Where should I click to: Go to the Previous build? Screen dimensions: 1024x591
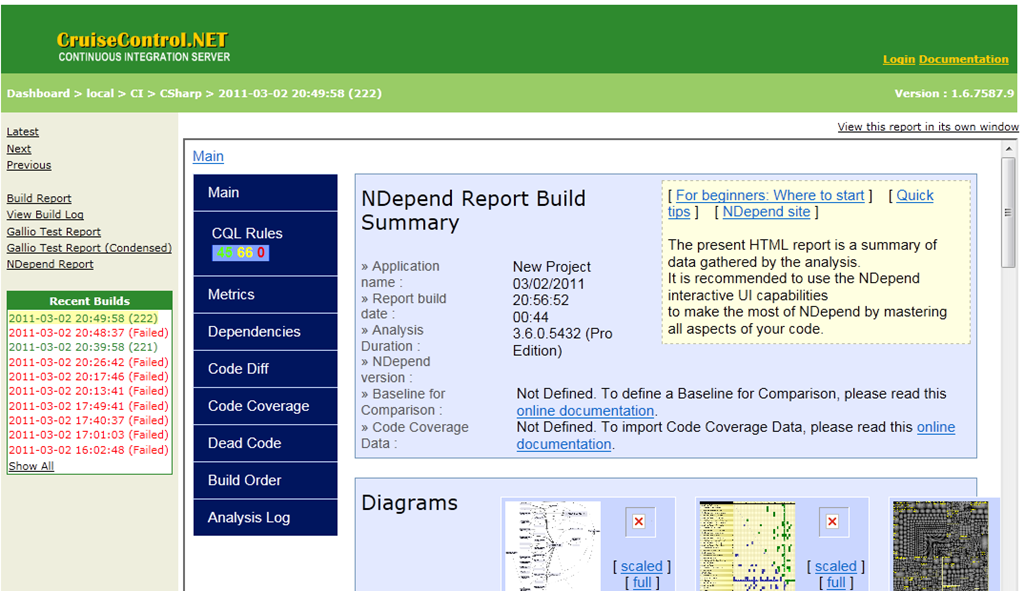pyautogui.click(x=29, y=165)
